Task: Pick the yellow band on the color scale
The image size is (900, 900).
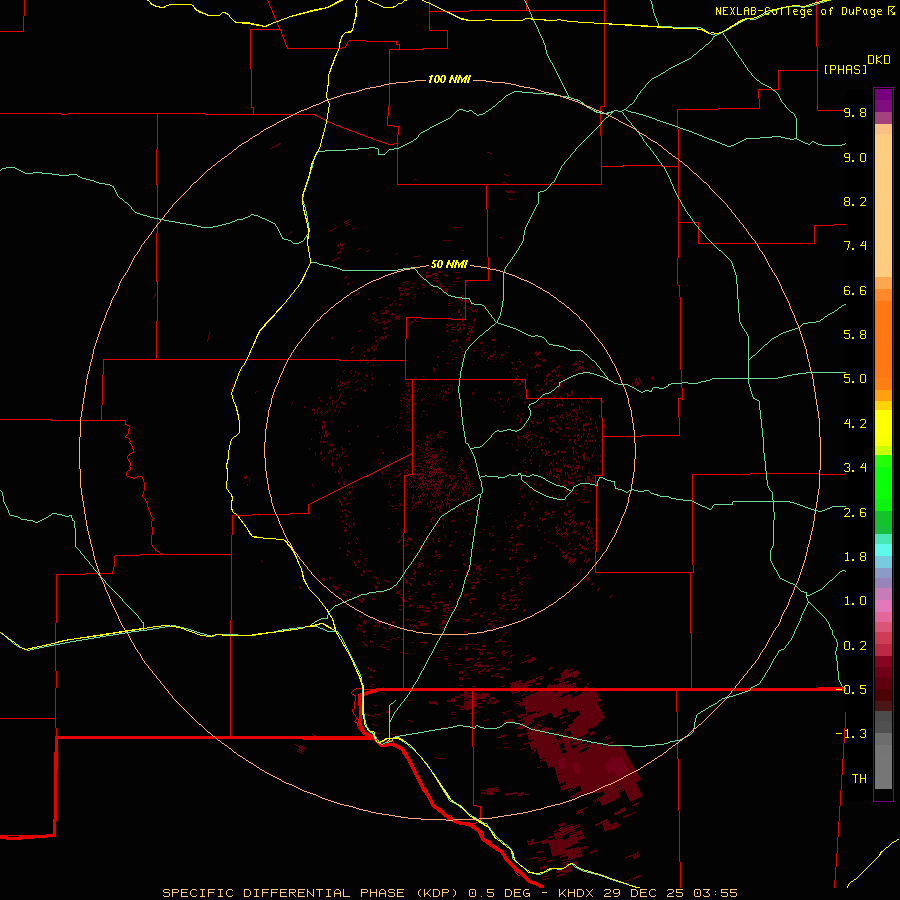Action: click(883, 428)
